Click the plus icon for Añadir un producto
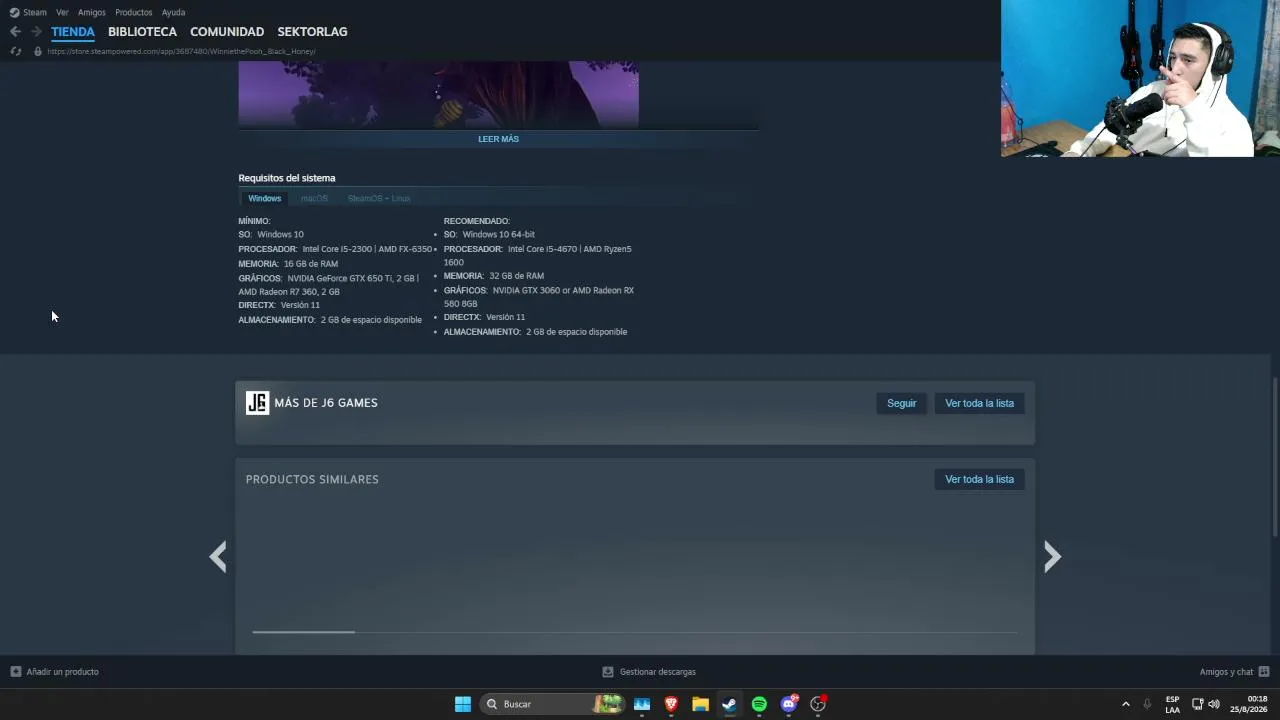This screenshot has height=720, width=1280. point(15,672)
